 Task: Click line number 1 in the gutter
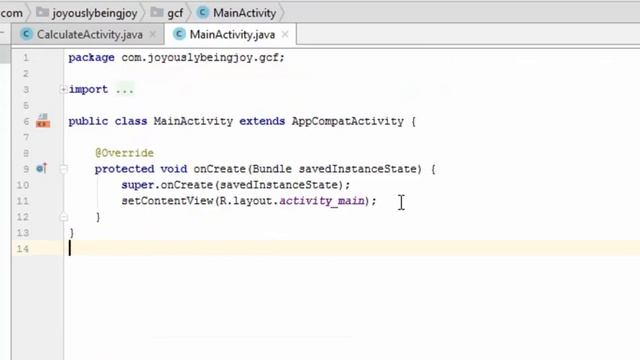(26, 58)
